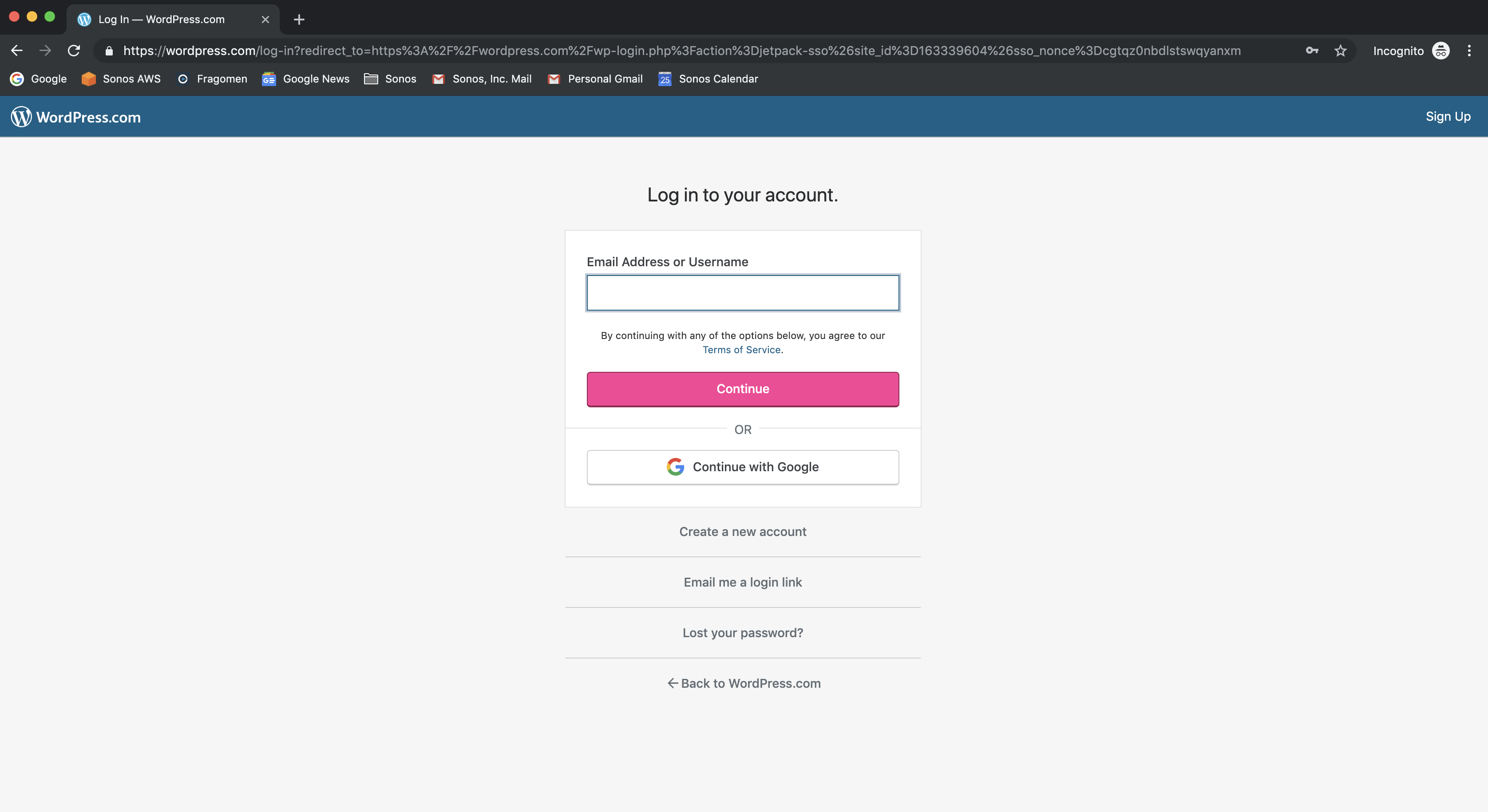Click the Incognito profile icon
Viewport: 1488px width, 812px height.
[1441, 51]
